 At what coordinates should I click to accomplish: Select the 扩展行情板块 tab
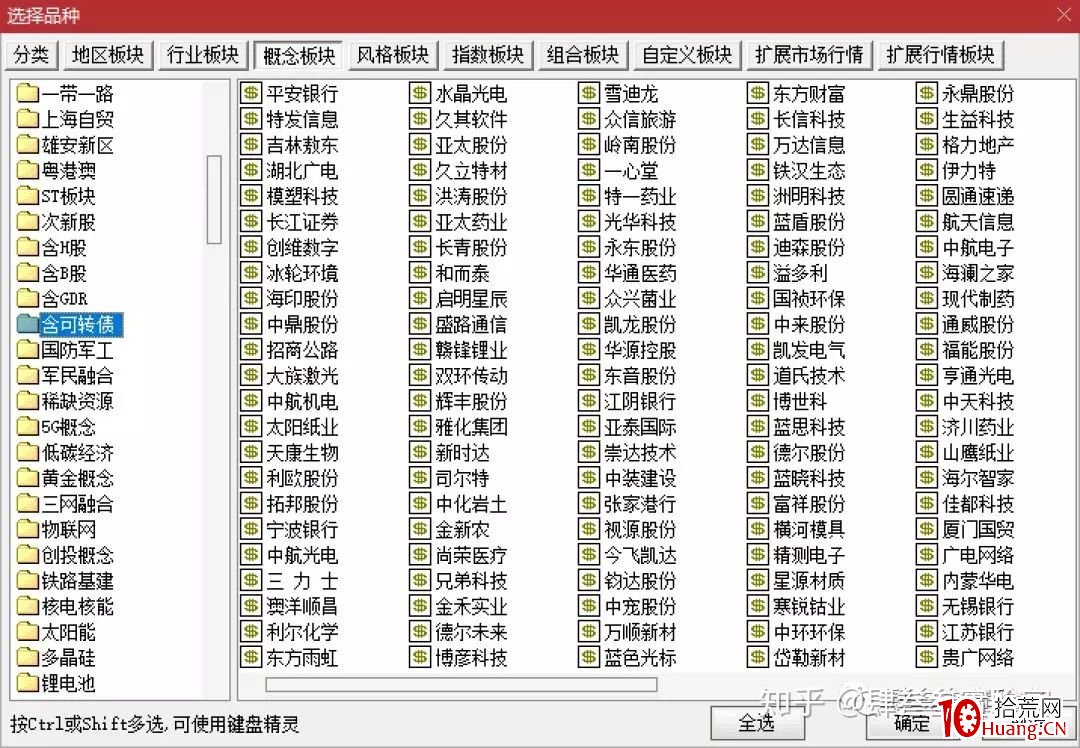[x=940, y=55]
